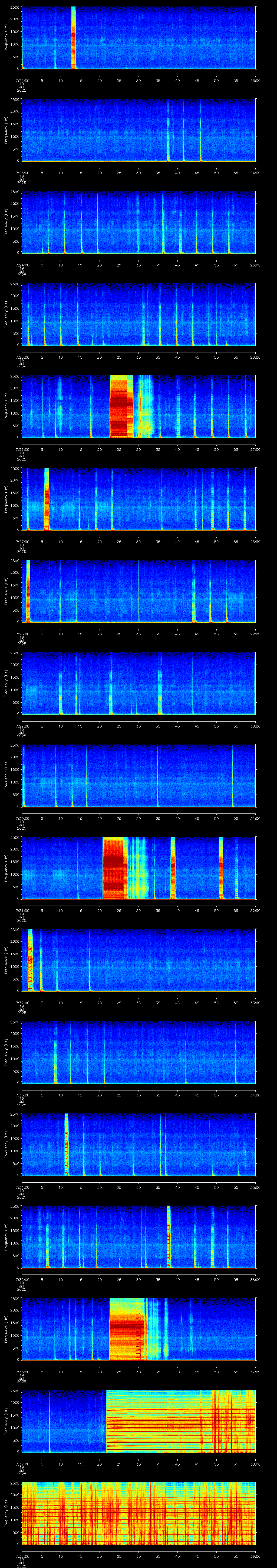Screen dimensions: 277x1568
Task: Select the wide red block in the 7:36 spectrogram
Action: tap(127, 1329)
